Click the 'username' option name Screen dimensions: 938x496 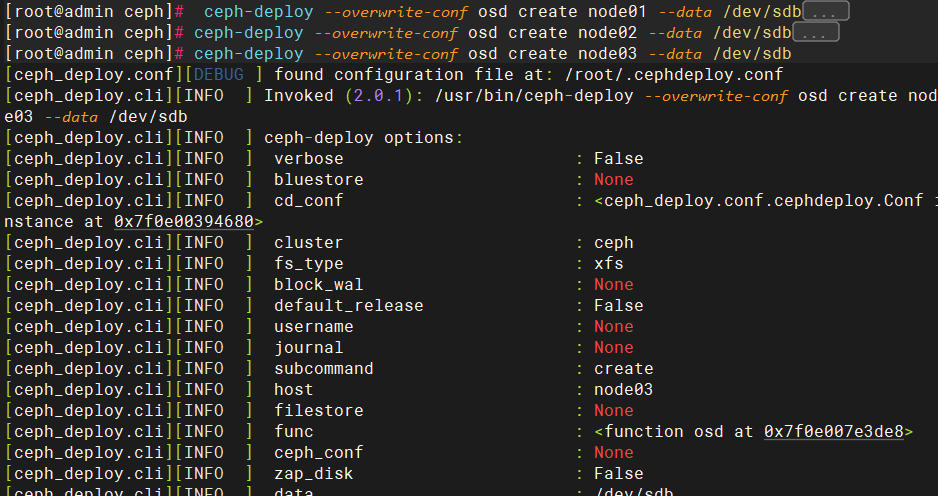click(x=313, y=326)
